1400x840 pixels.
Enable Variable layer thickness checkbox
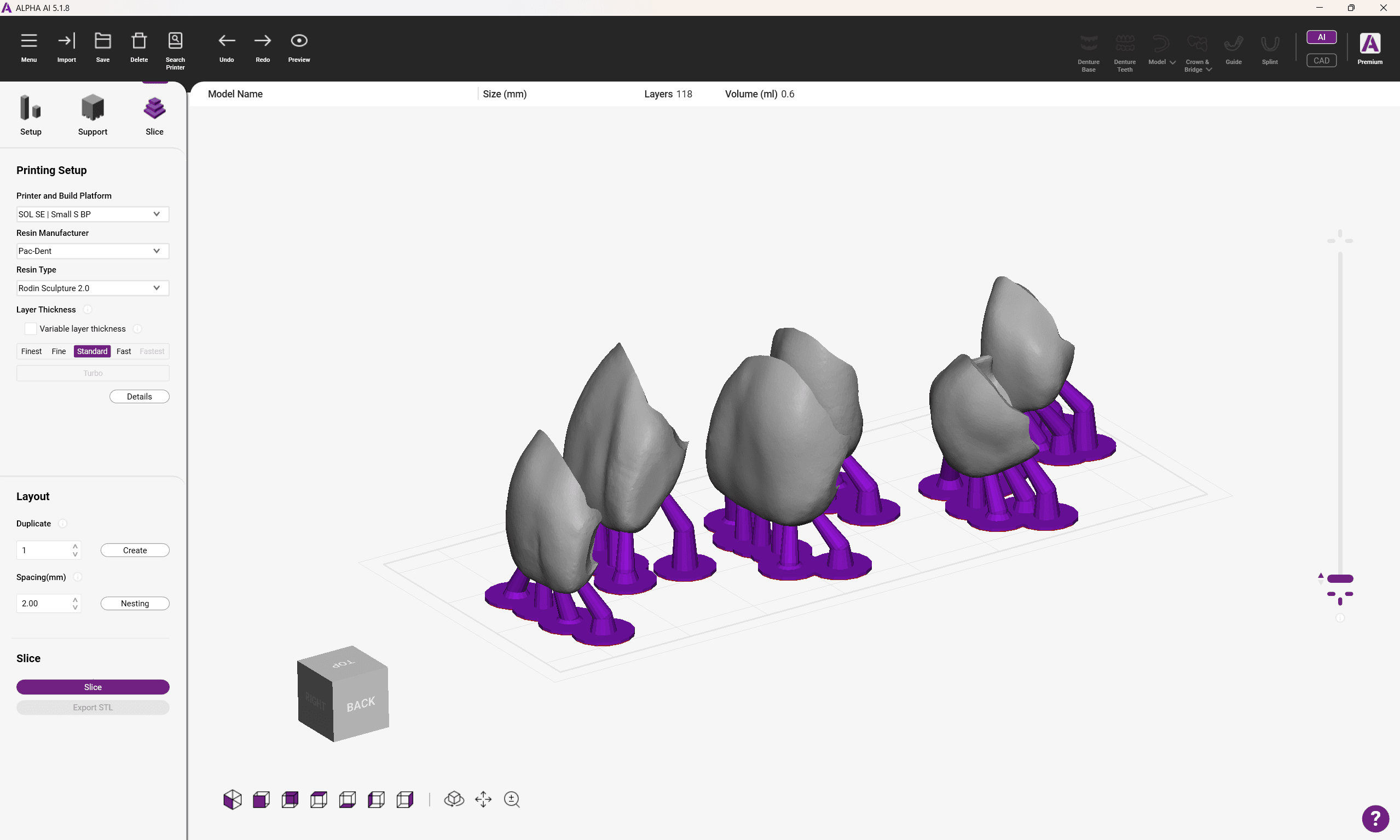pos(31,329)
